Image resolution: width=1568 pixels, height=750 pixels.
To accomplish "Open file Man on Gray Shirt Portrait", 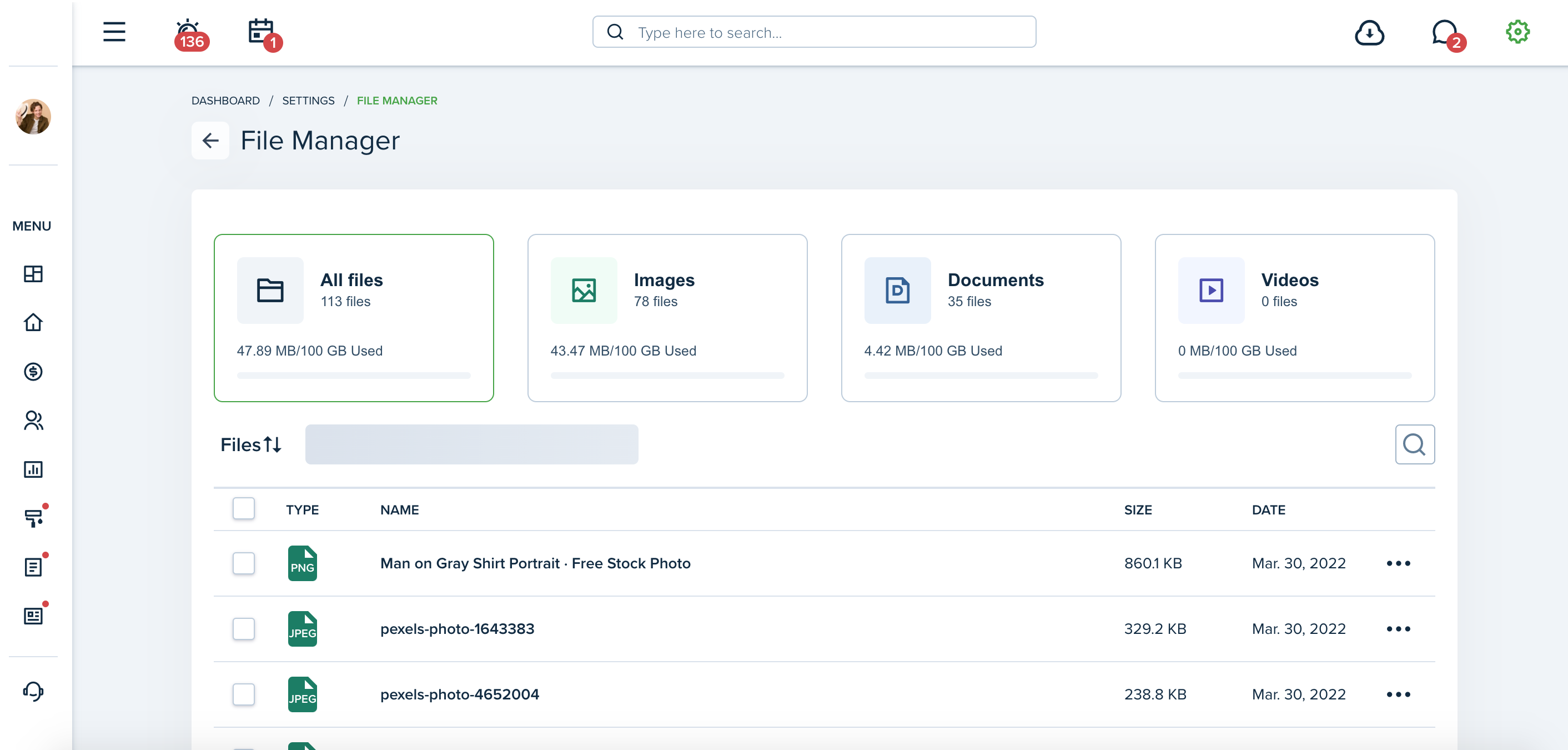I will point(535,563).
